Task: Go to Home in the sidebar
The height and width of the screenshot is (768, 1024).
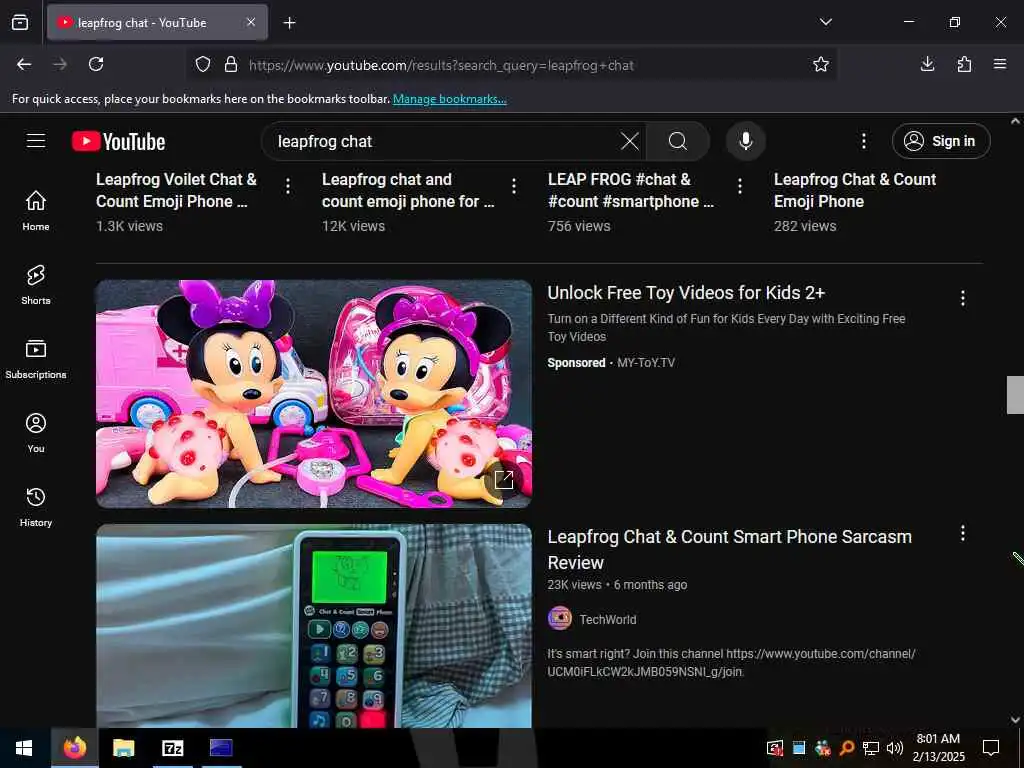Action: (x=36, y=210)
